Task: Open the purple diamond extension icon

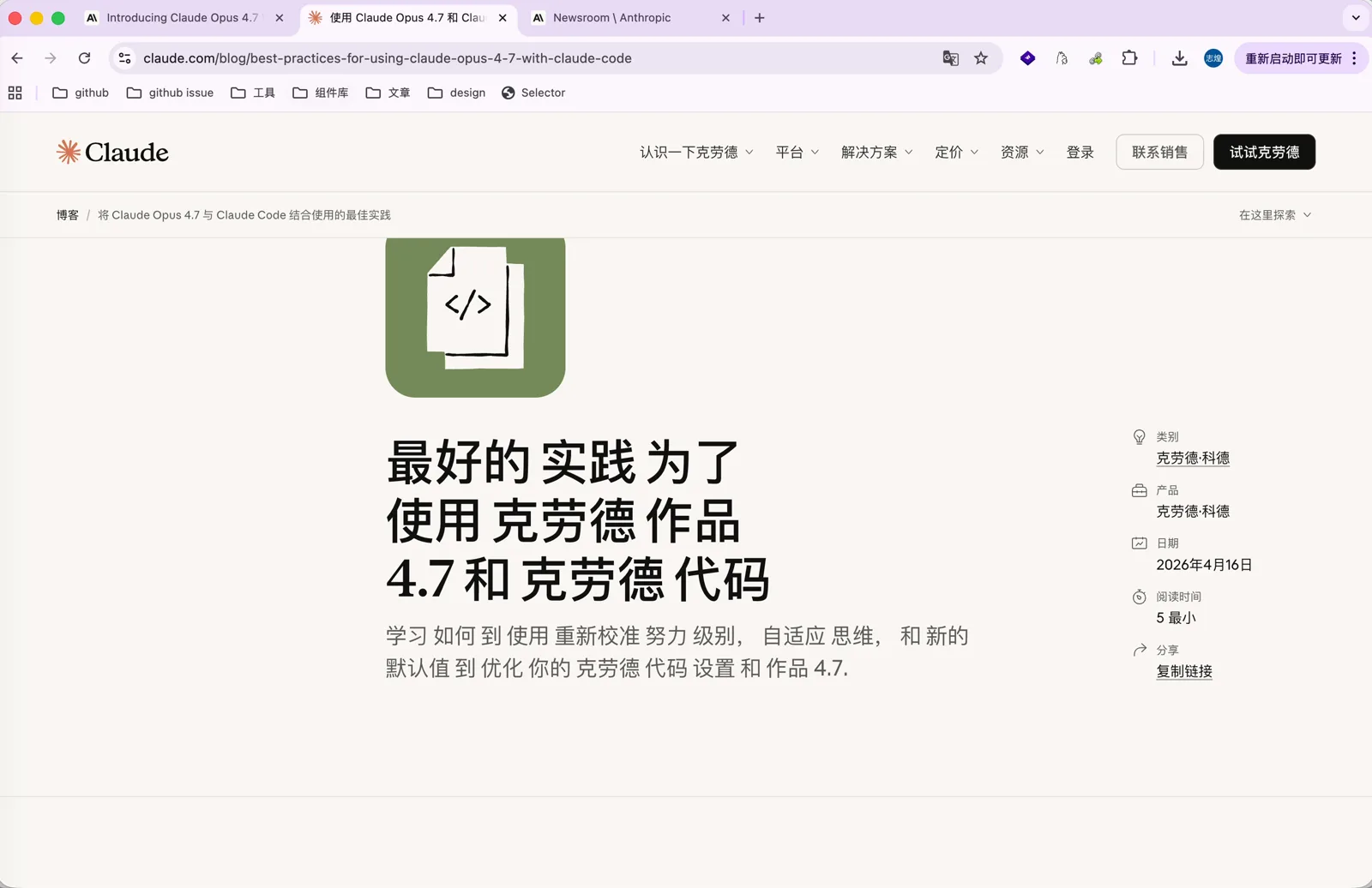Action: pyautogui.click(x=1027, y=58)
